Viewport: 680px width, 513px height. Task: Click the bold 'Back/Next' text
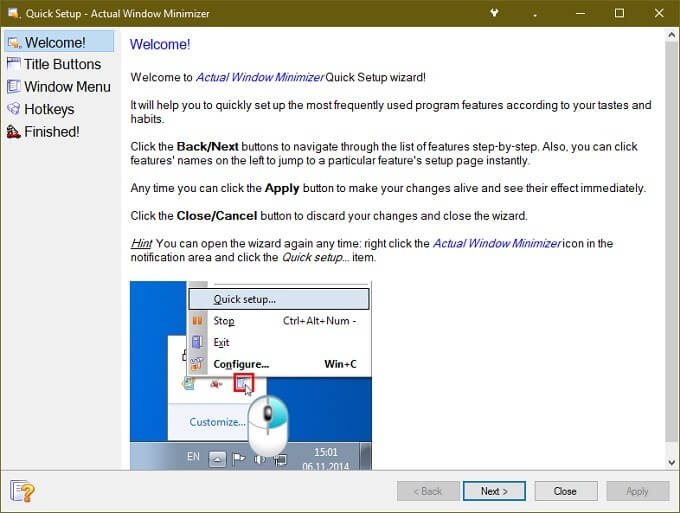[x=207, y=147]
